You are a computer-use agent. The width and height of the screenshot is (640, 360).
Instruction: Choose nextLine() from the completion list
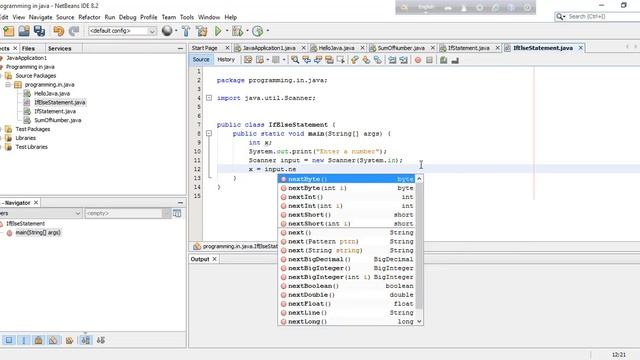coord(347,313)
